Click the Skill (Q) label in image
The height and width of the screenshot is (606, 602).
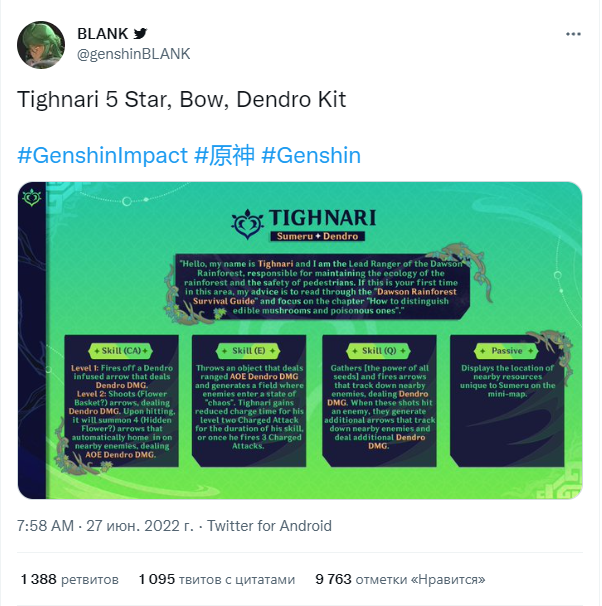379,351
